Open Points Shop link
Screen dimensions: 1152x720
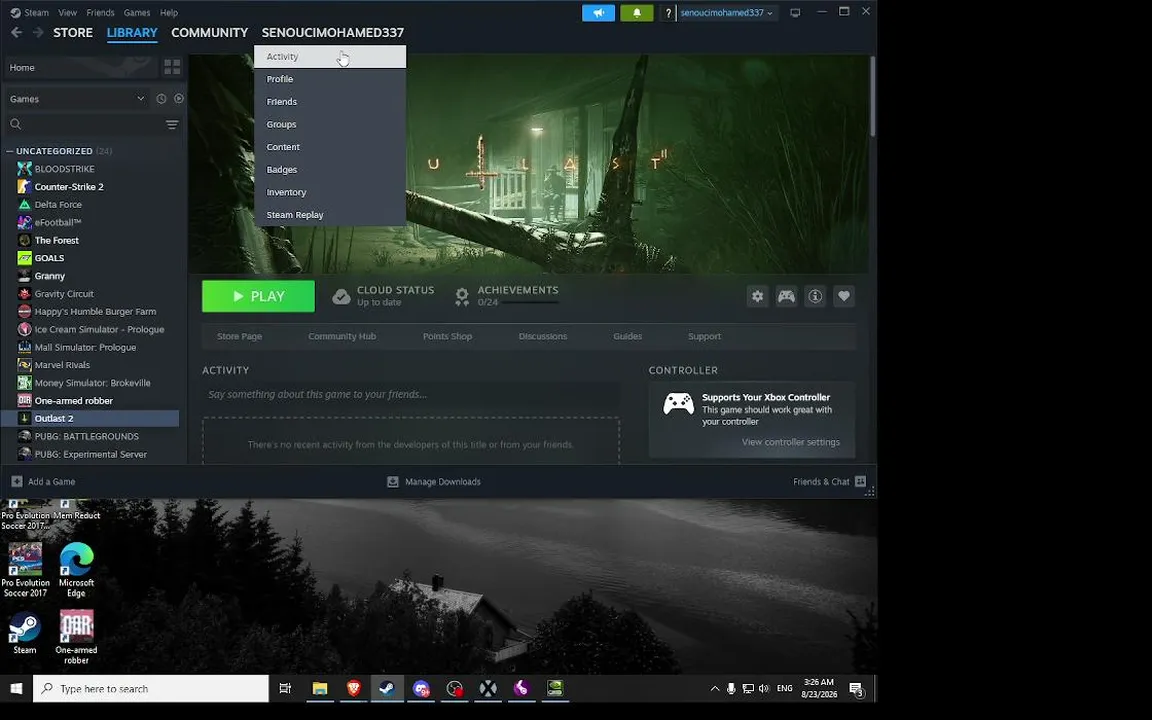pos(447,336)
